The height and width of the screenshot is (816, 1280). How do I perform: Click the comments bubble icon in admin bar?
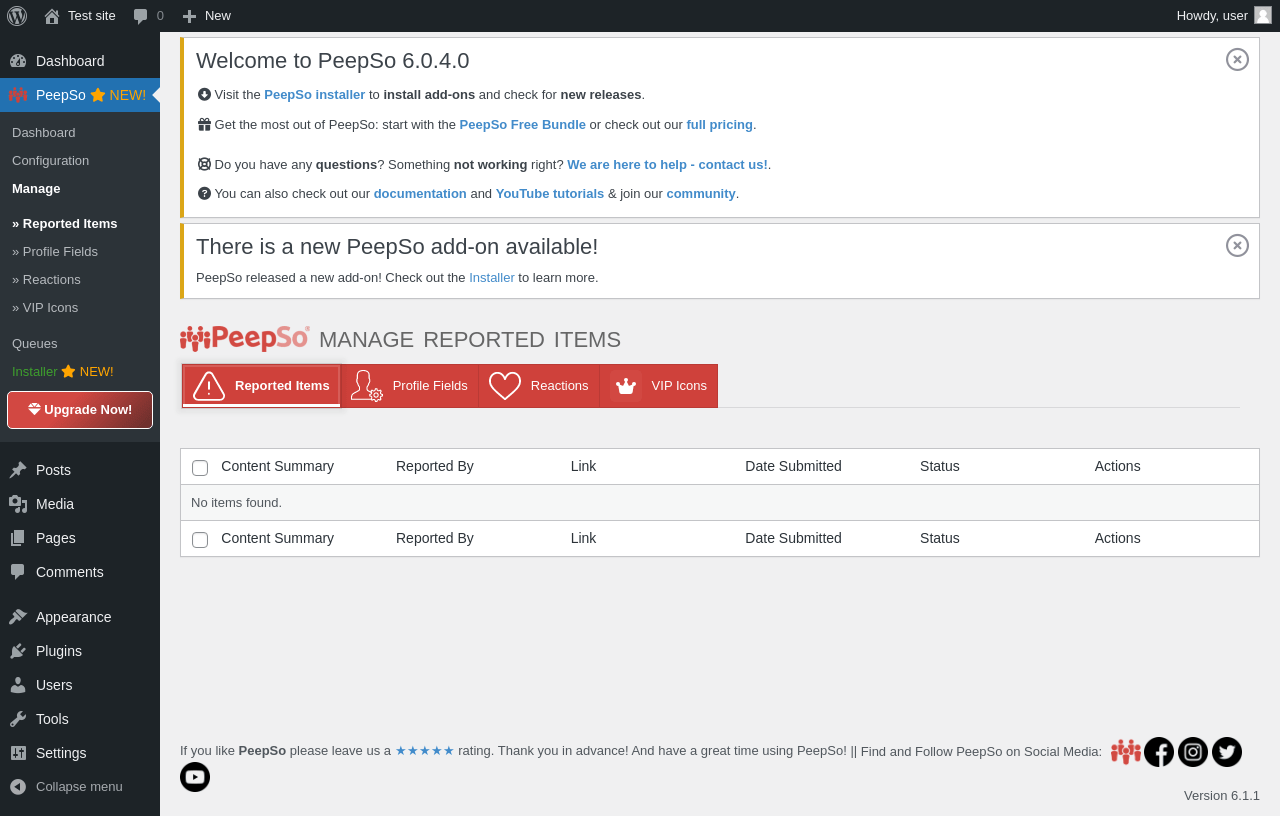141,16
